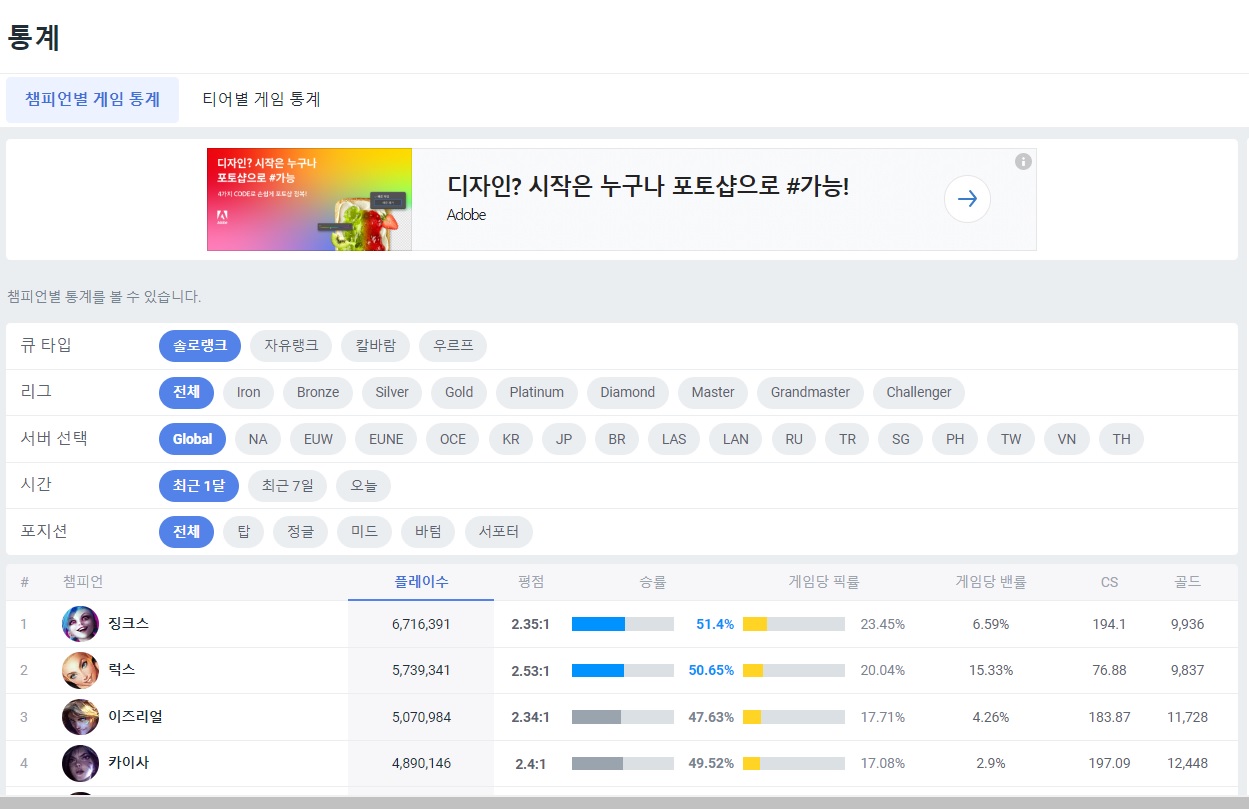The image size is (1249, 809).
Task: Sort the table by the 플레이수 header
Action: tap(420, 582)
